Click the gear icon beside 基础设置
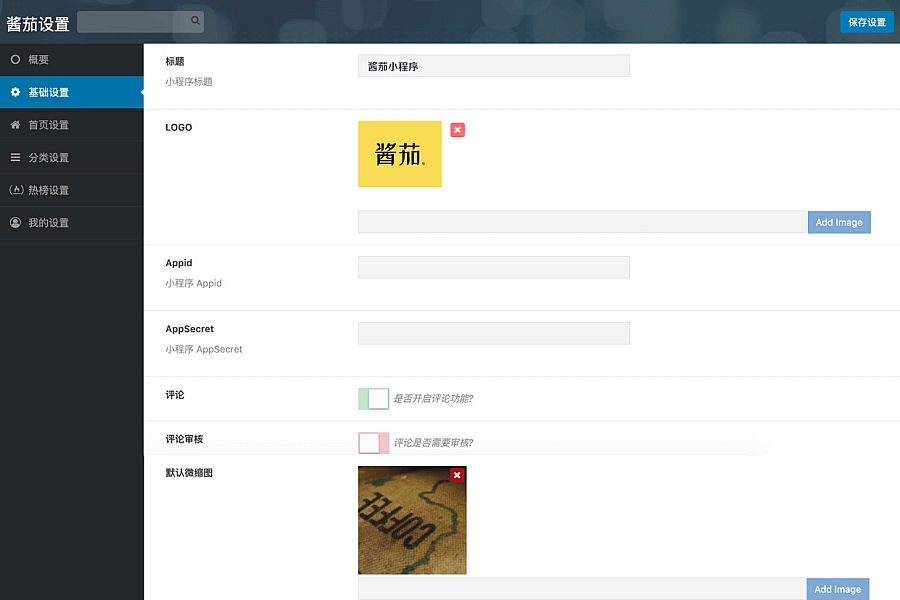Viewport: 900px width, 600px height. (x=15, y=92)
